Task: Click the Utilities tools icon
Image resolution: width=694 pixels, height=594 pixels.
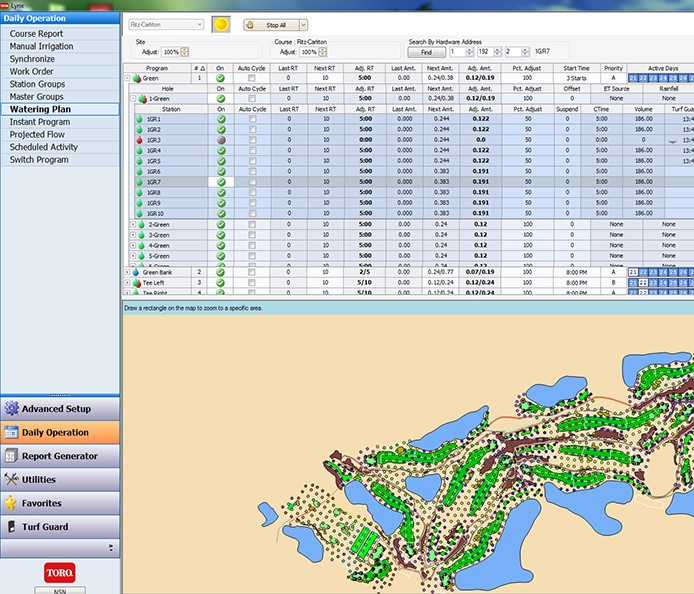Action: pos(12,479)
